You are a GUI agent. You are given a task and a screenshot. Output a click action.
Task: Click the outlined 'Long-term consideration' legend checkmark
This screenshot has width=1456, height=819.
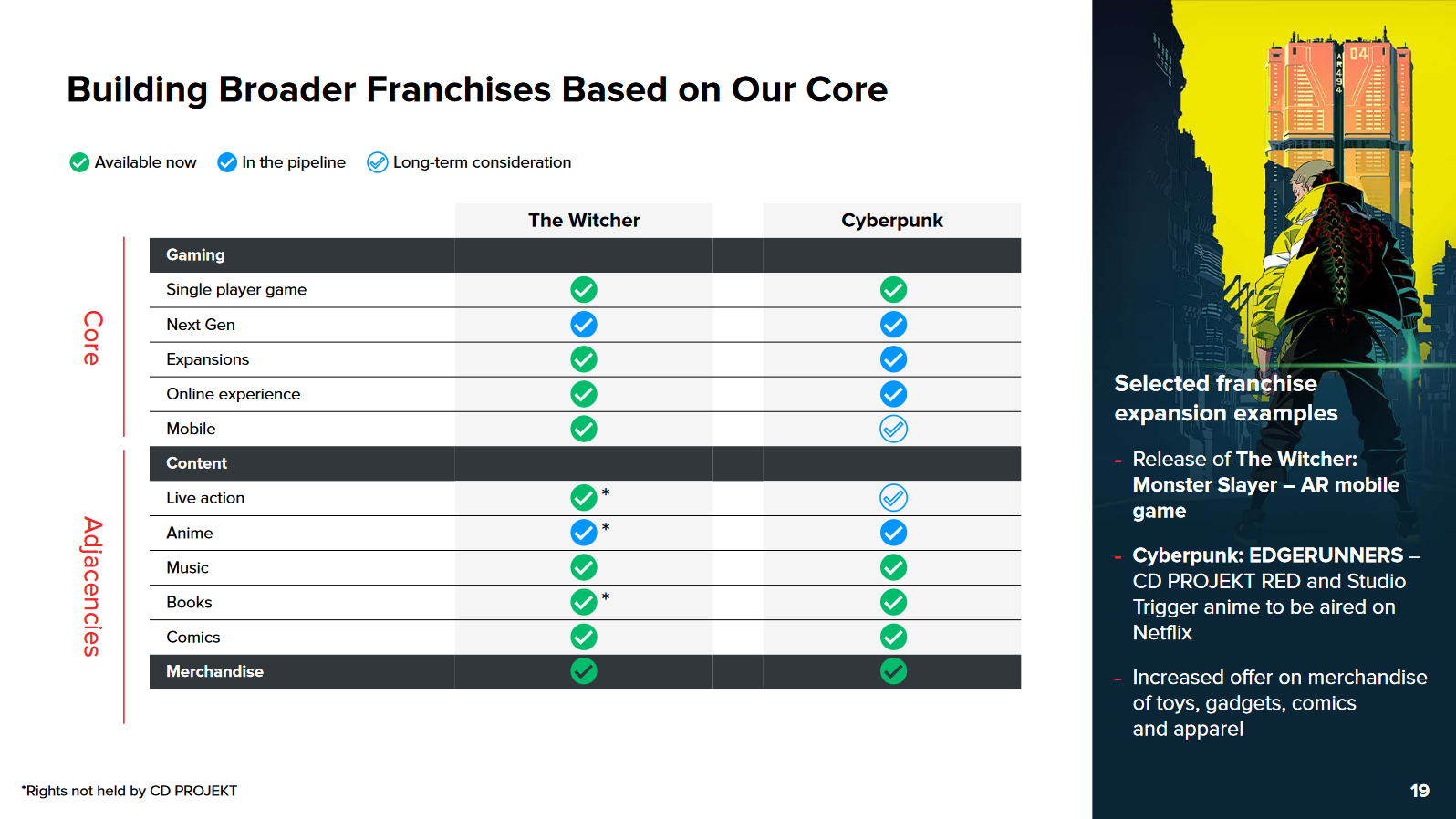[x=378, y=162]
